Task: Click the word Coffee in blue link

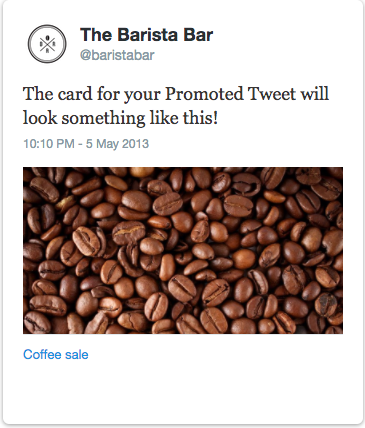Action: (42, 354)
